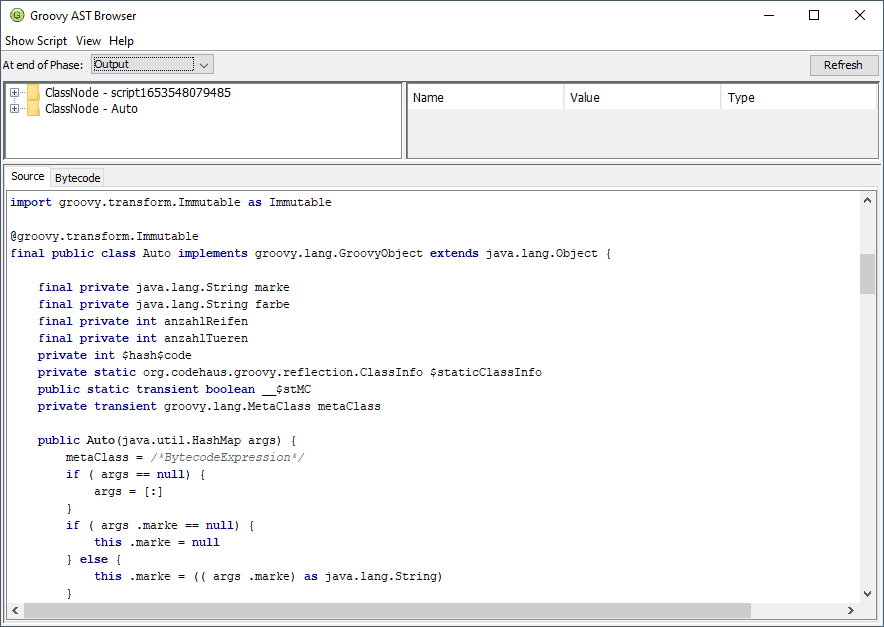The height and width of the screenshot is (627, 884).
Task: Click the vertical scrollbar up arrow
Action: point(867,200)
